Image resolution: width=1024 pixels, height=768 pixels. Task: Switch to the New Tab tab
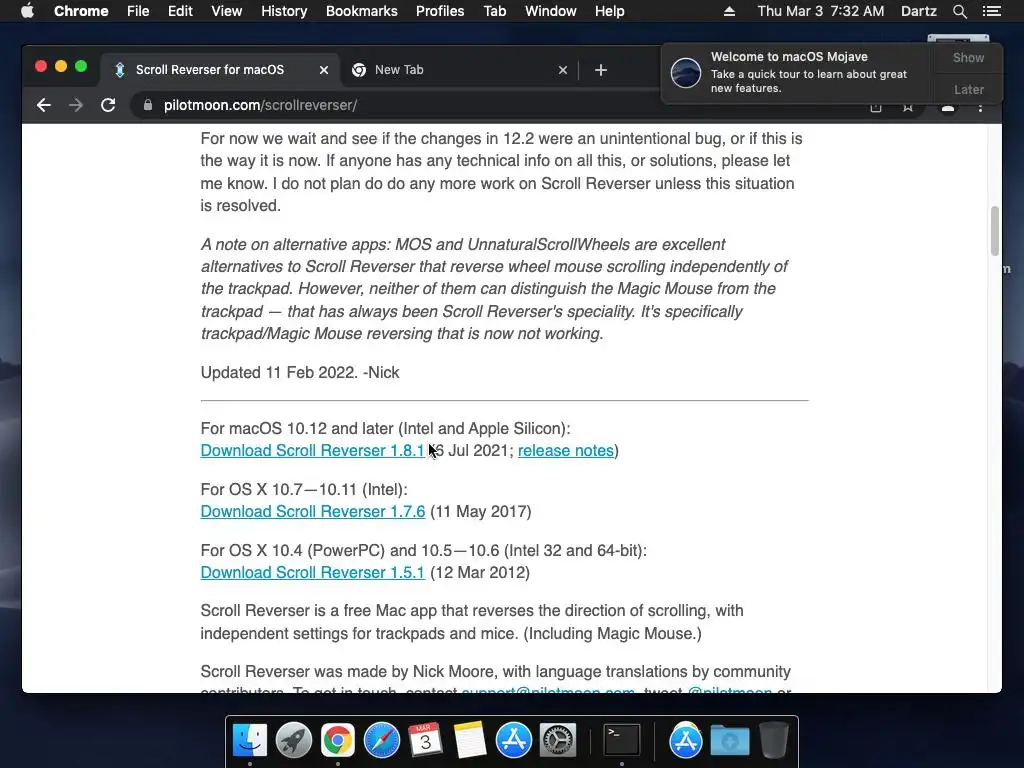pyautogui.click(x=459, y=70)
